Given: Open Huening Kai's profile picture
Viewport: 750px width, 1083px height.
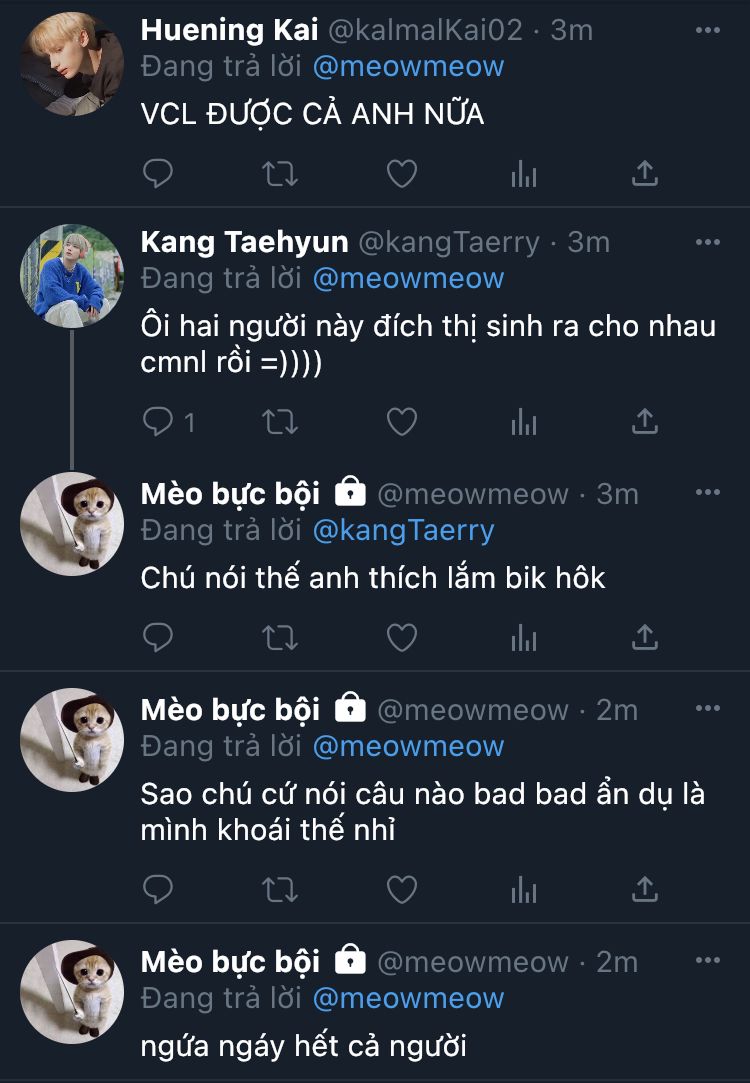Looking at the screenshot, I should [72, 64].
